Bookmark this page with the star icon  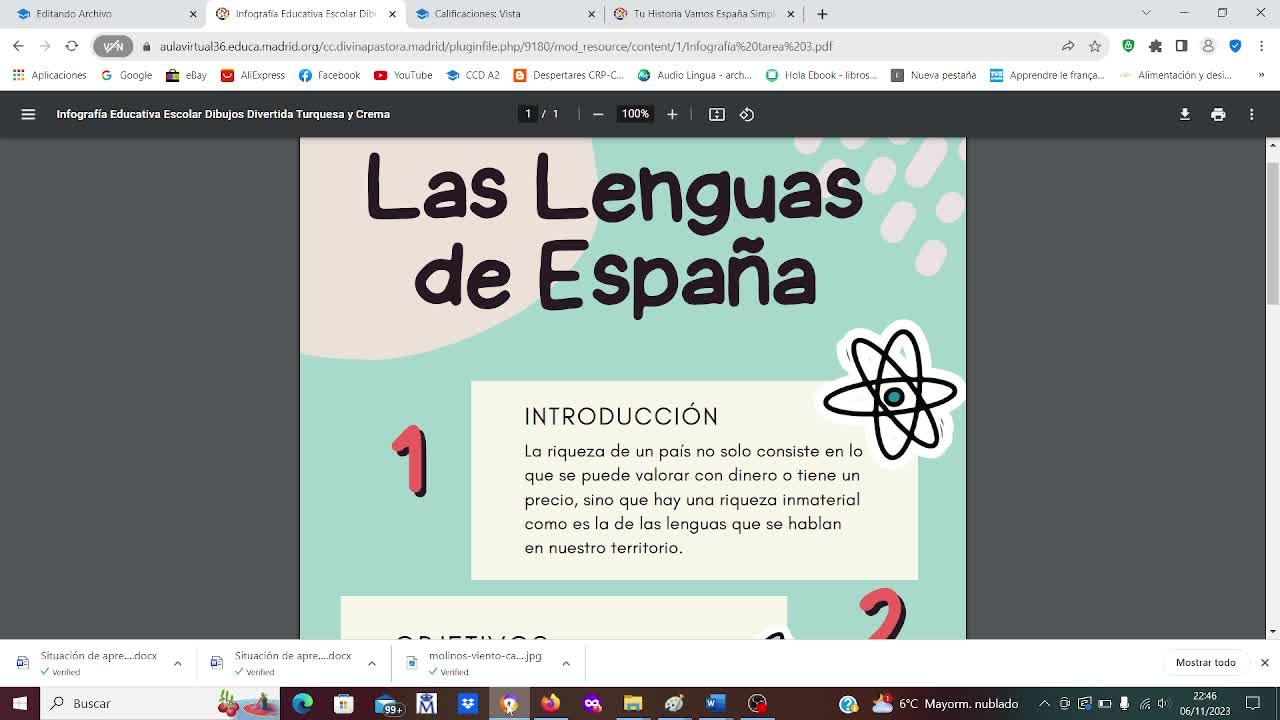(1095, 46)
